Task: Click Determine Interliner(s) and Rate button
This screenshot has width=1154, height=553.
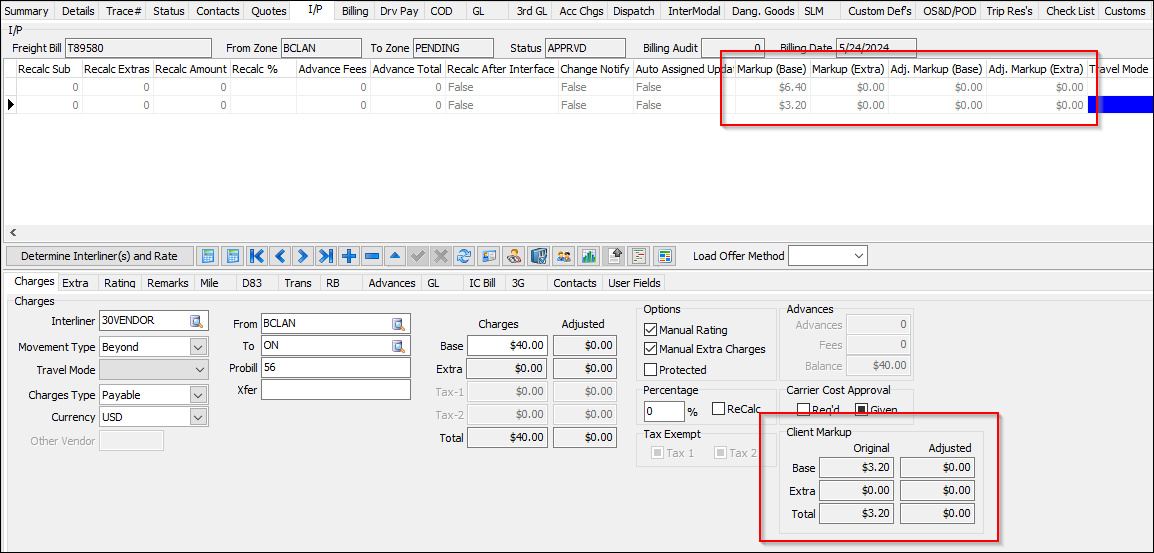Action: (99, 256)
